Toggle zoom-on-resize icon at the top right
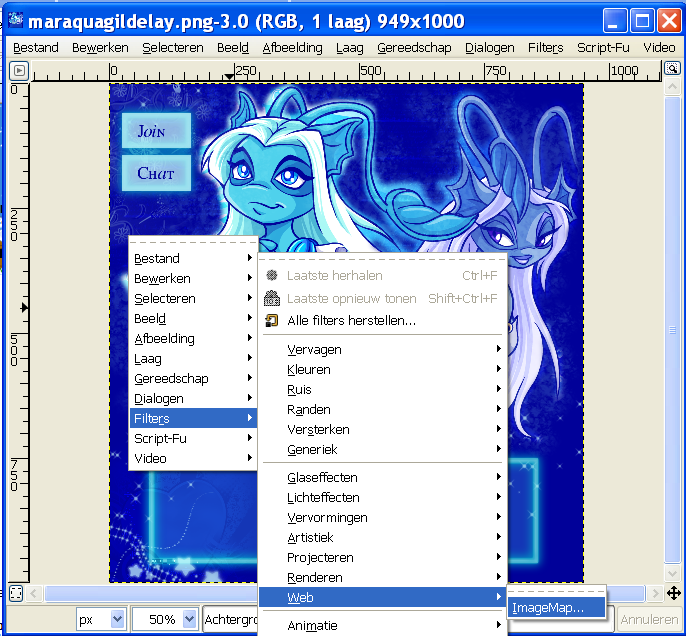Image resolution: width=686 pixels, height=636 pixels. (672, 69)
